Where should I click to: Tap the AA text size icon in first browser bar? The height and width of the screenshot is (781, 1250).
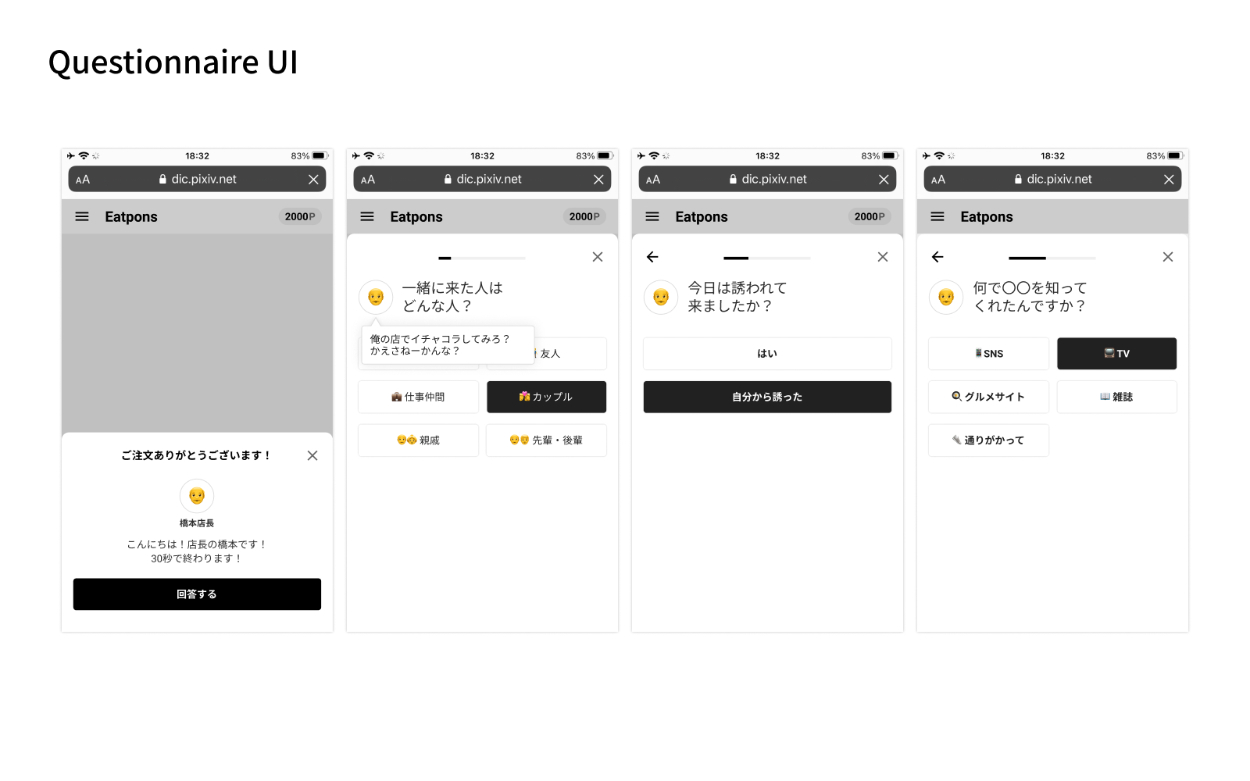(83, 180)
